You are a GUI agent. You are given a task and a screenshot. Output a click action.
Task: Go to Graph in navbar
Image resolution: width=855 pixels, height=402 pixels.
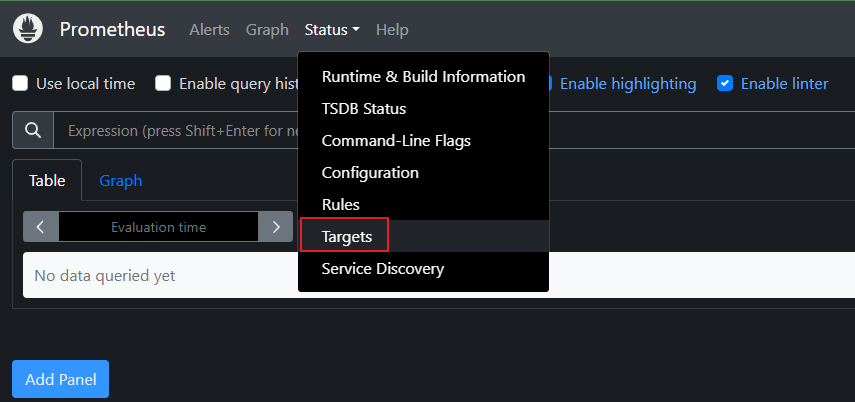coord(267,29)
